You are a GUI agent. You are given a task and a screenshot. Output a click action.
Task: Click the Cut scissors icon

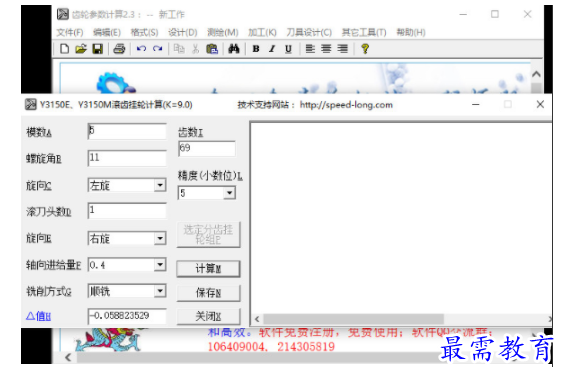click(195, 48)
